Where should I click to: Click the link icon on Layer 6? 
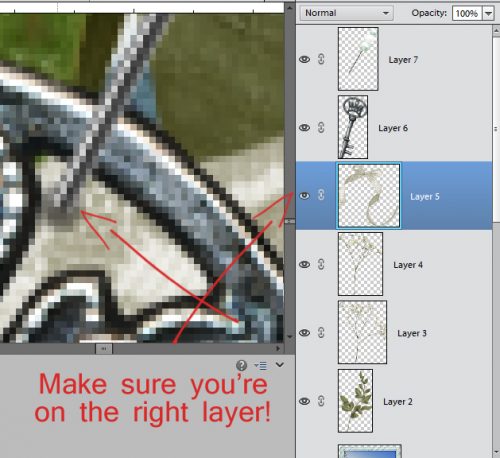point(321,127)
